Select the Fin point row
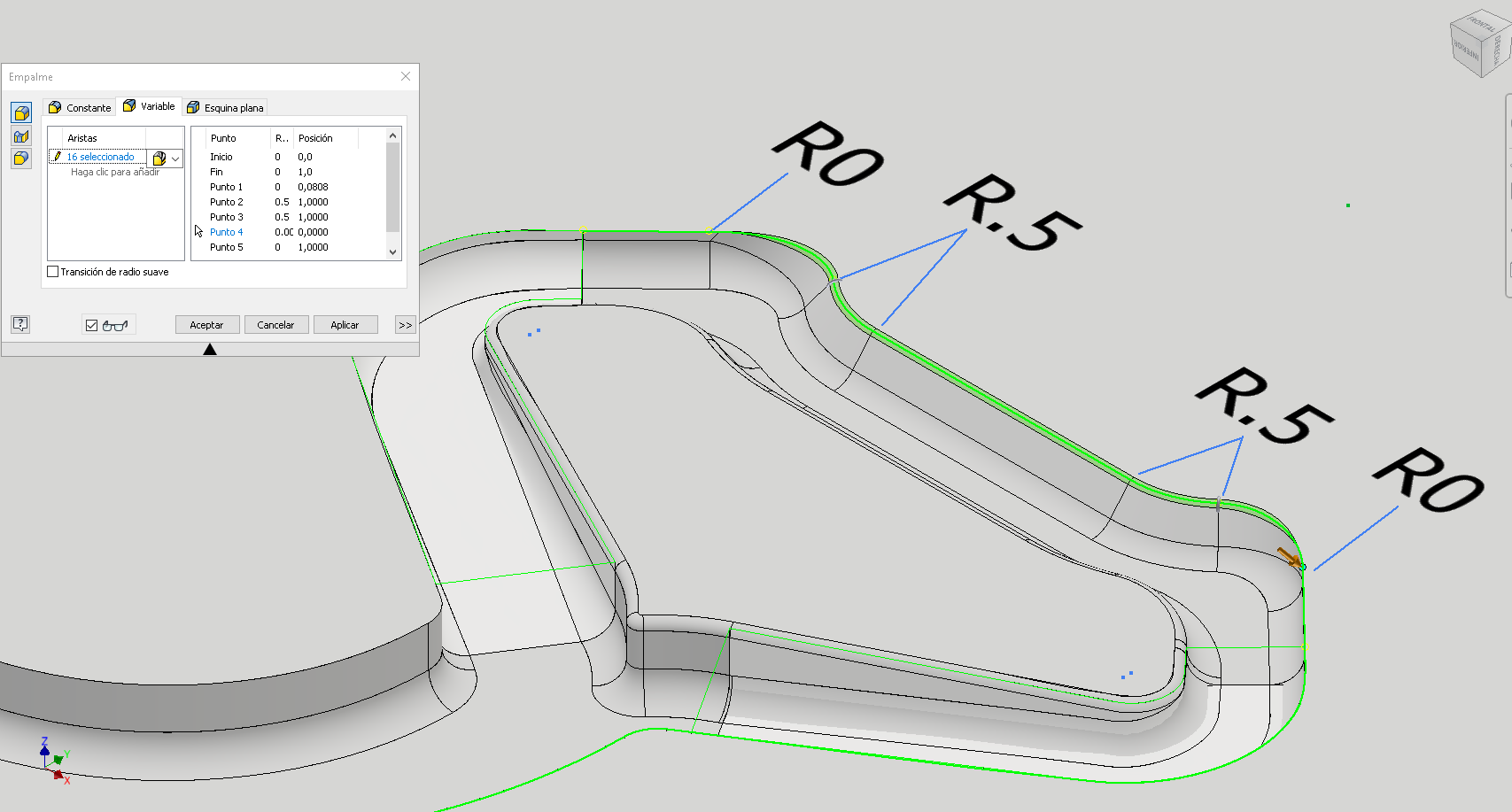 289,172
